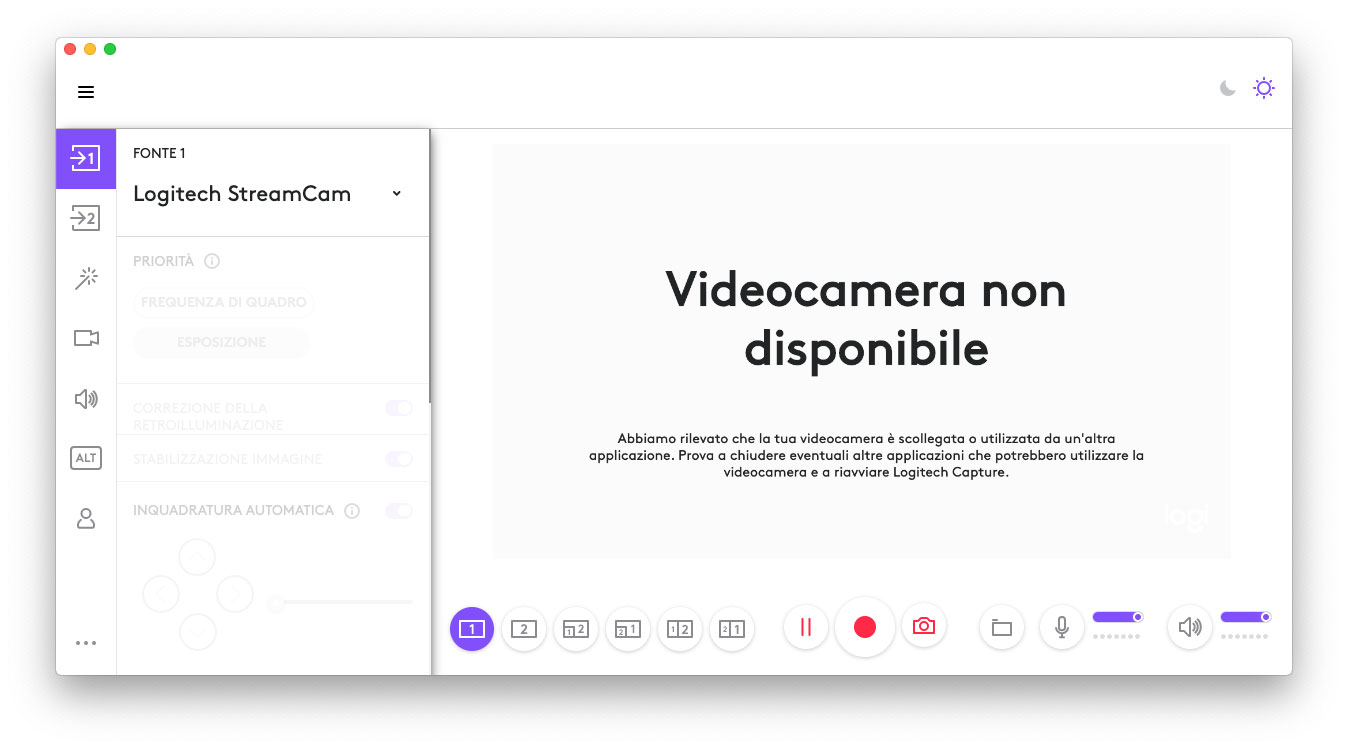
Task: Click the Videocamera non disponibile message
Action: point(866,319)
